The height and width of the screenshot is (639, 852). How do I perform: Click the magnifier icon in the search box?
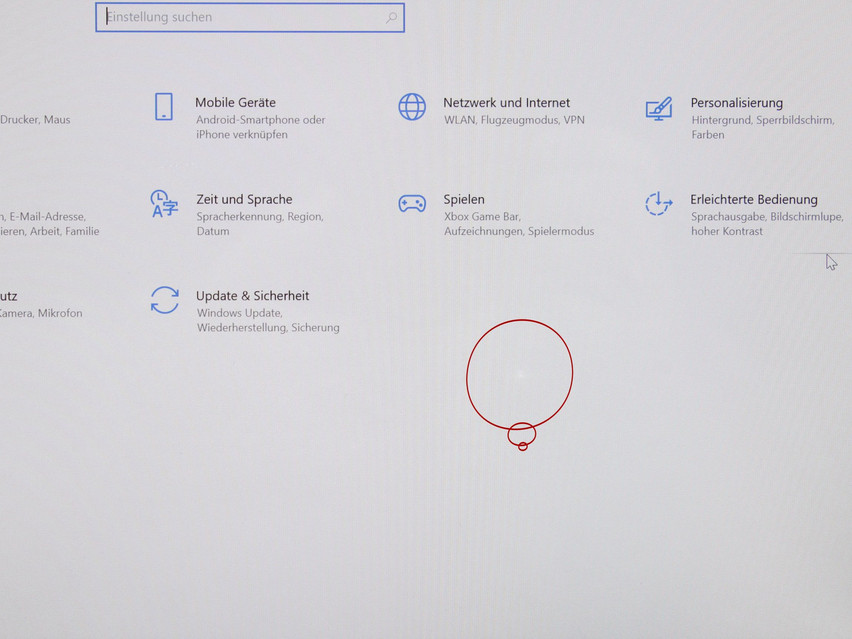[391, 18]
